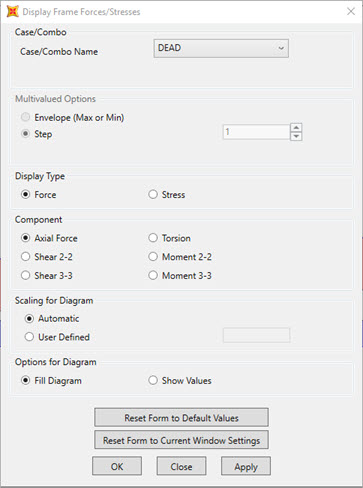
Task: Click Reset Form to Default Values
Action: [x=181, y=418]
